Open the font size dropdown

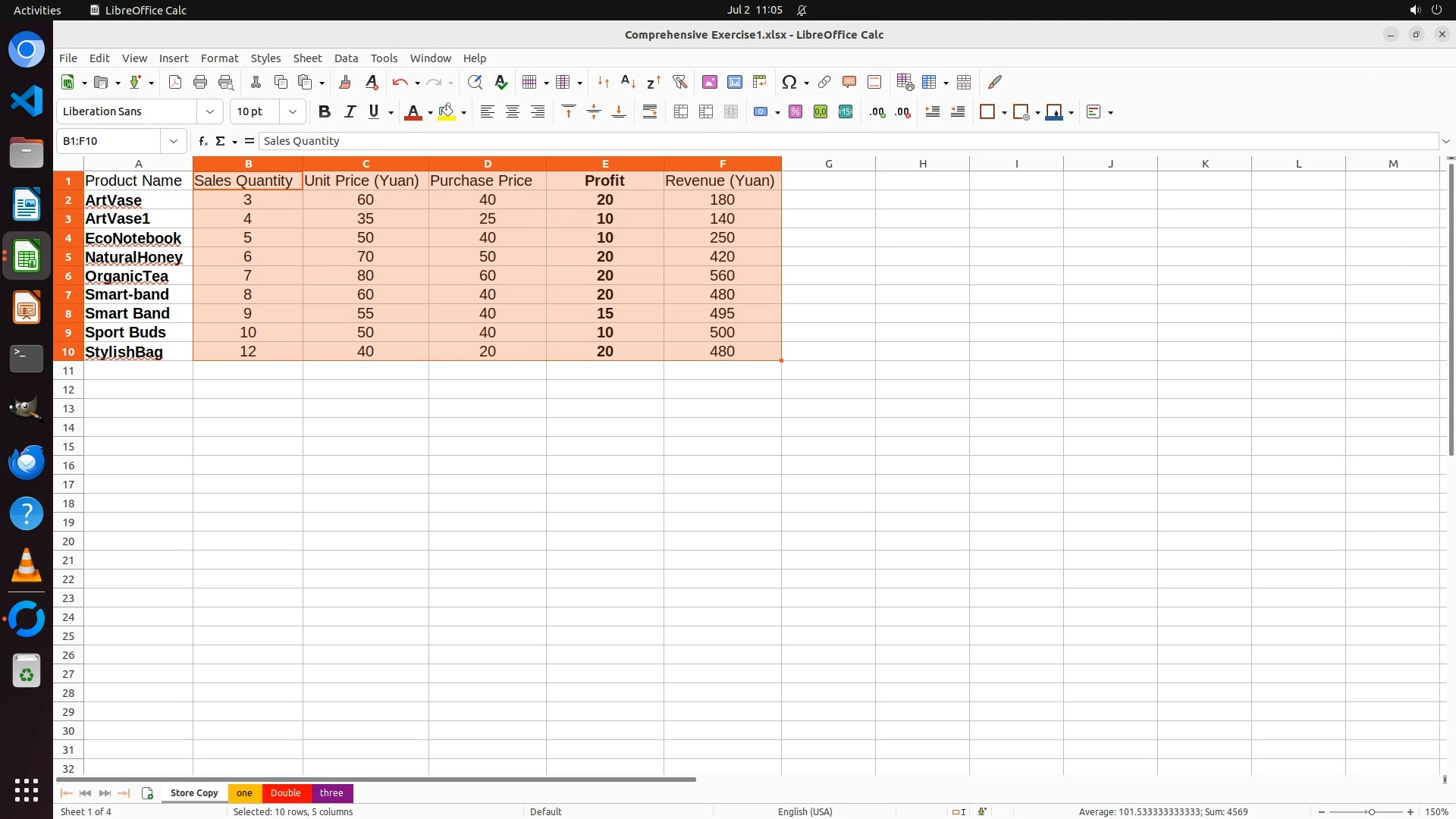pos(292,111)
